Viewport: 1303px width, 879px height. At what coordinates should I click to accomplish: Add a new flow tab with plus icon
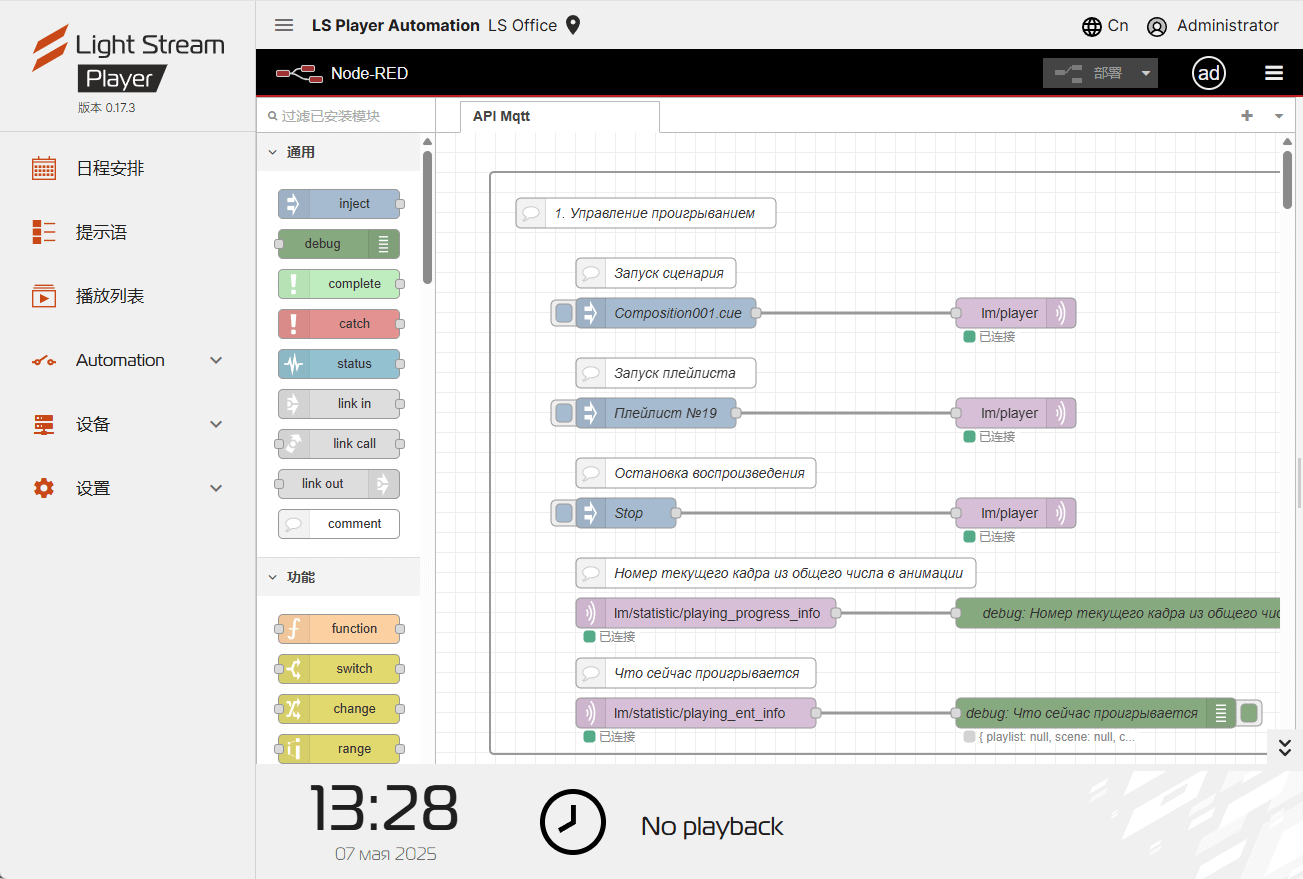[1247, 116]
